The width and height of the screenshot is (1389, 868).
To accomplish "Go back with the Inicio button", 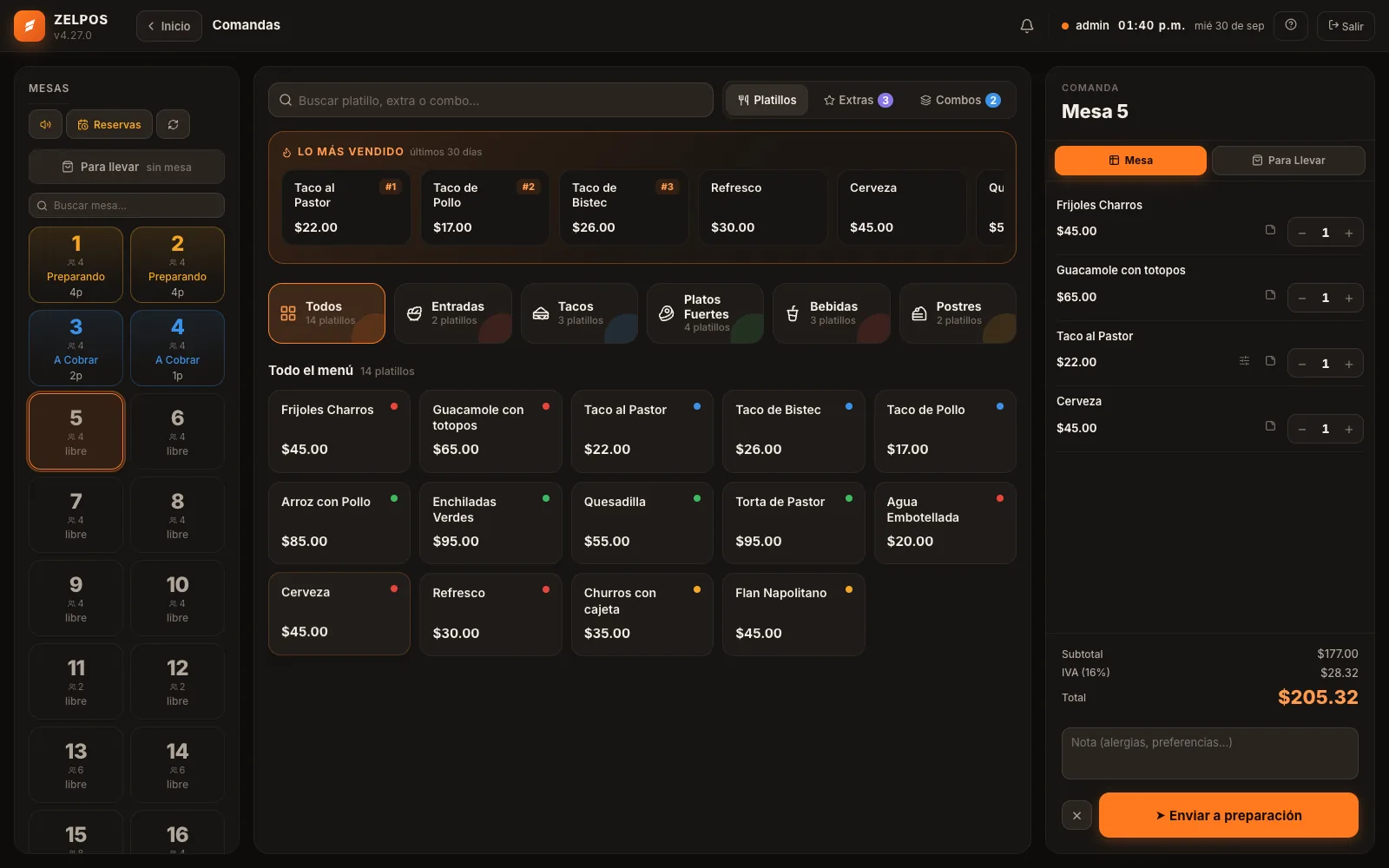I will (x=168, y=26).
